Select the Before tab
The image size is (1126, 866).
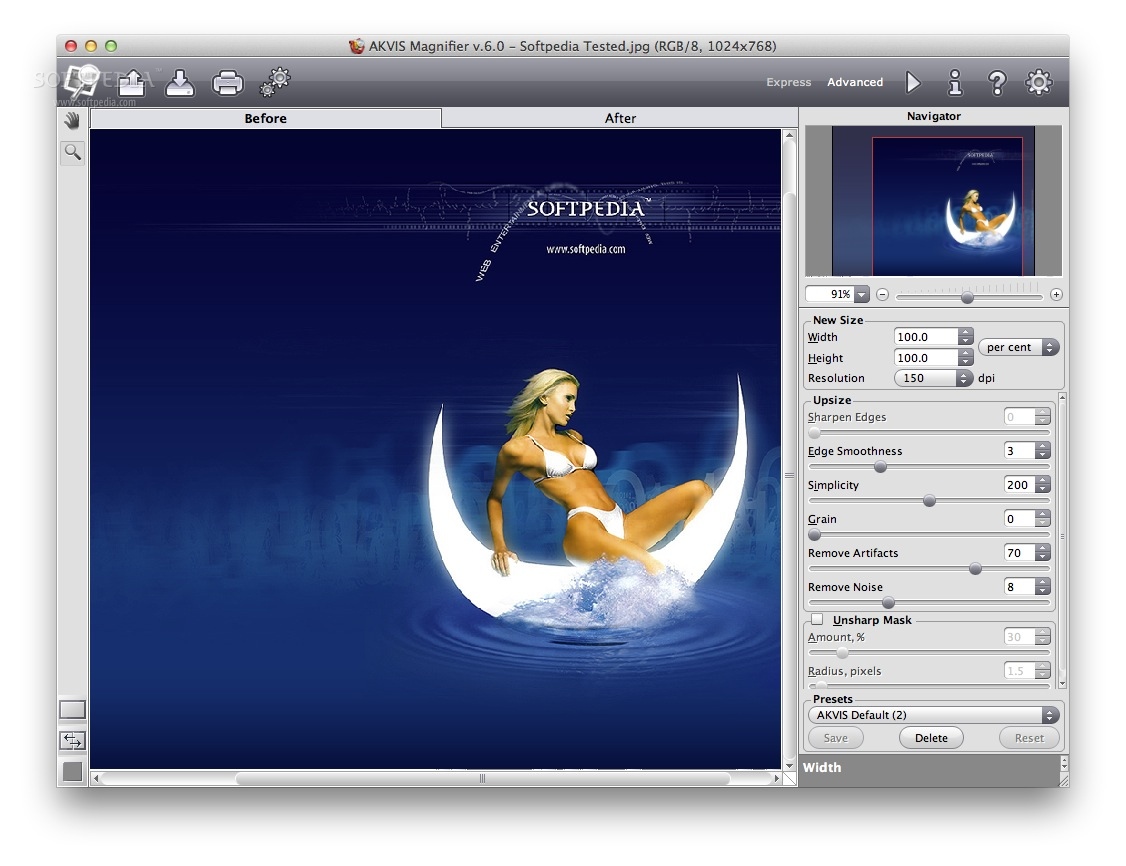coord(265,118)
